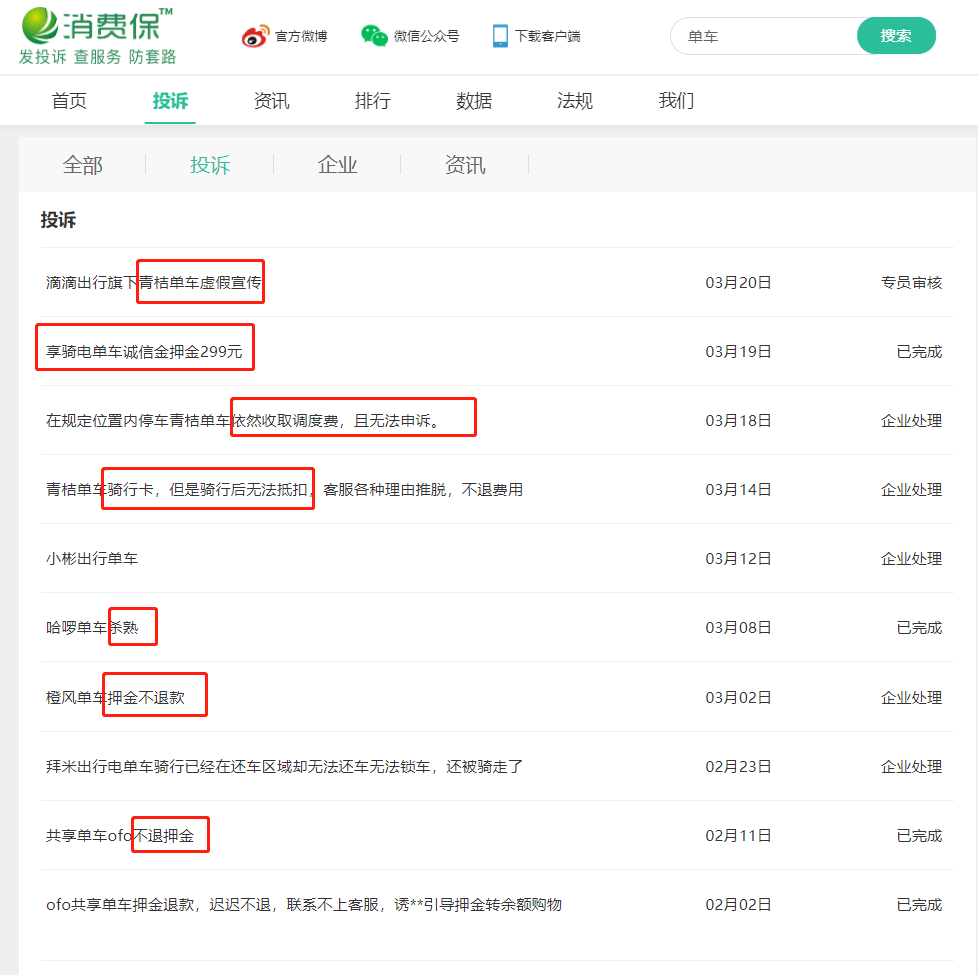Click the 专员审核 status text
978x975 pixels.
click(911, 283)
